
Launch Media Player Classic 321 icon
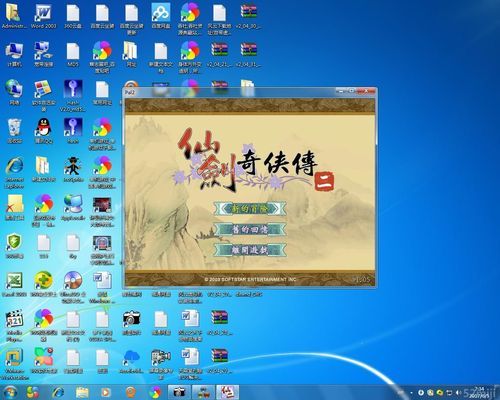pos(14,326)
